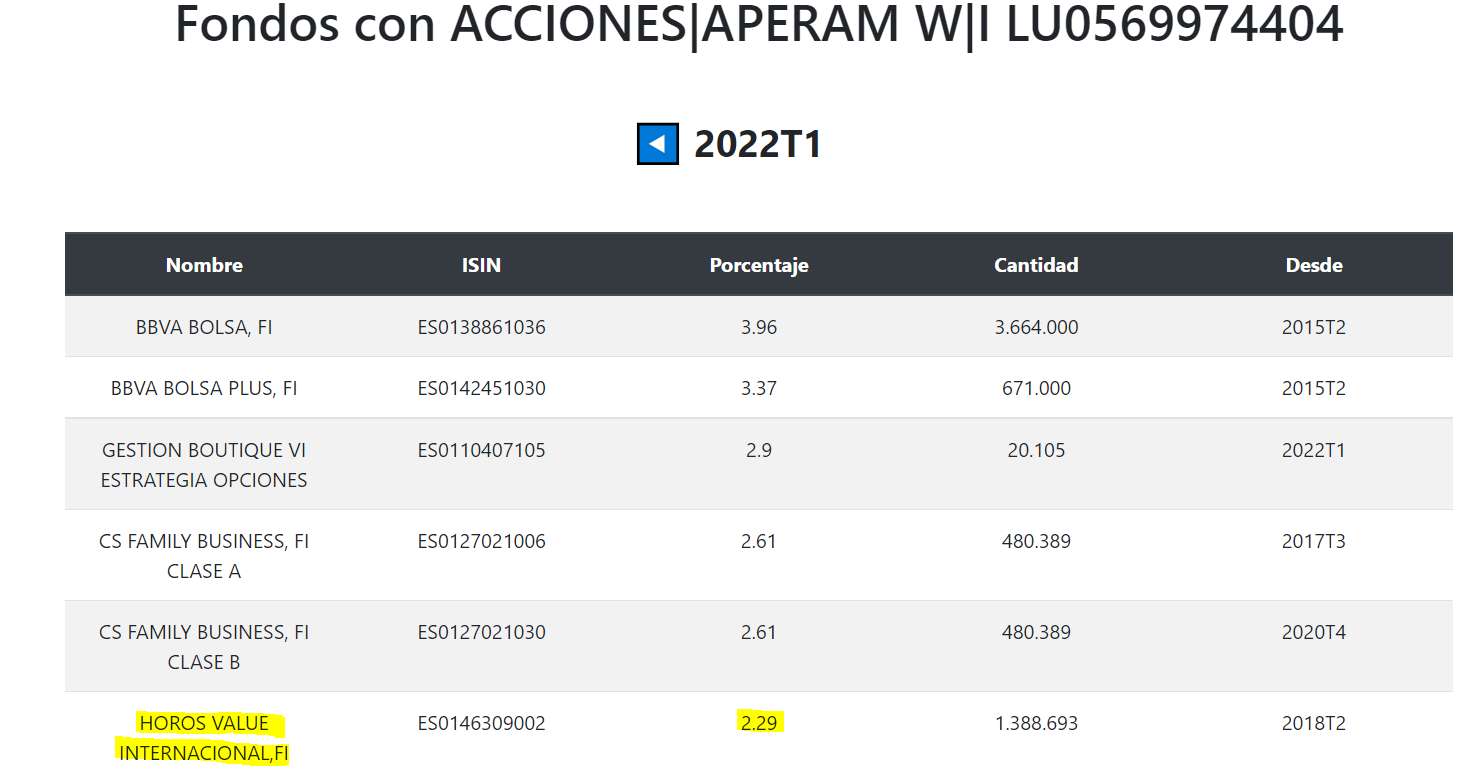This screenshot has height=781, width=1472.
Task: Open CS FAMILY BUSINESS CLASE A
Action: pos(204,556)
